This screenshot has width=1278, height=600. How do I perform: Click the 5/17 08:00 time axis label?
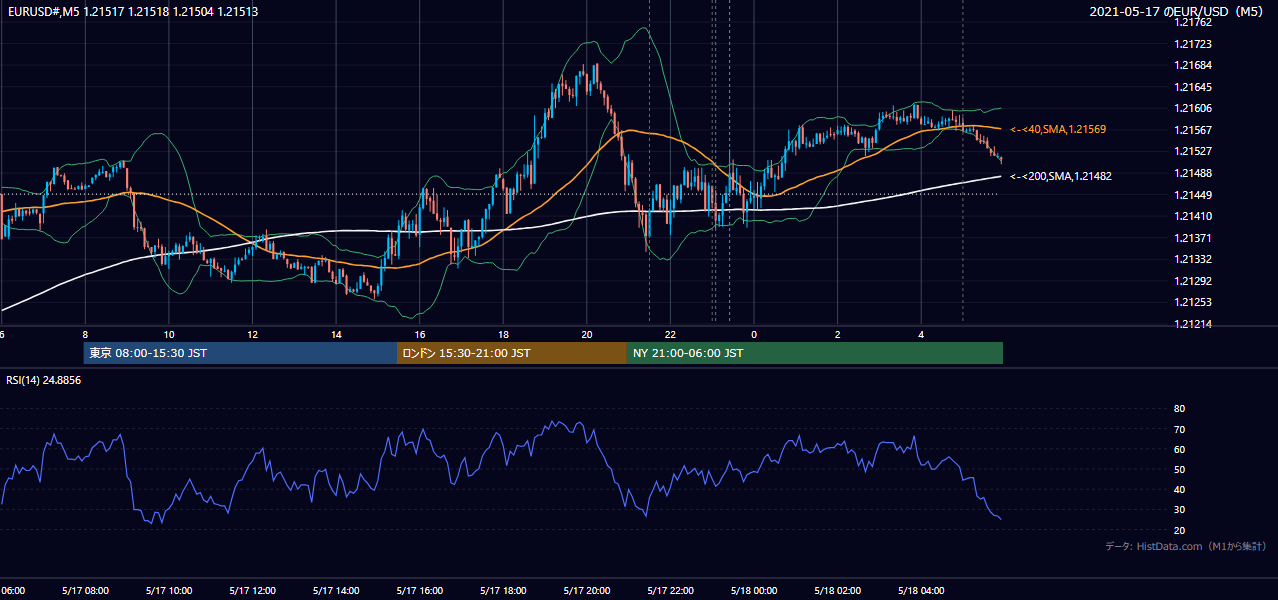(x=85, y=591)
